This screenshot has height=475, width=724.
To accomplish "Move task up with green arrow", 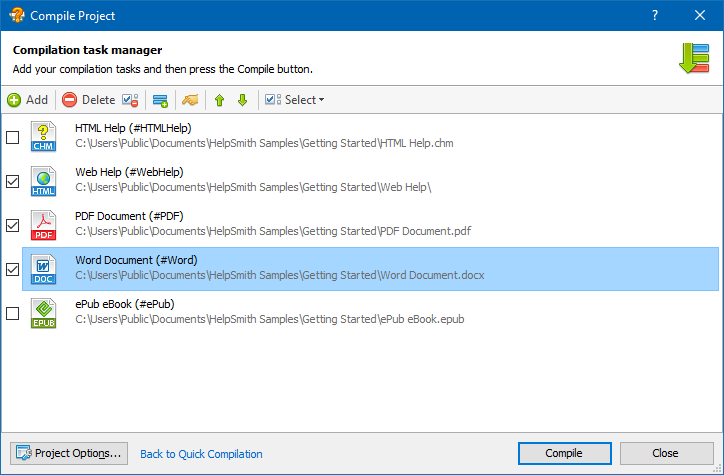I will (x=220, y=100).
